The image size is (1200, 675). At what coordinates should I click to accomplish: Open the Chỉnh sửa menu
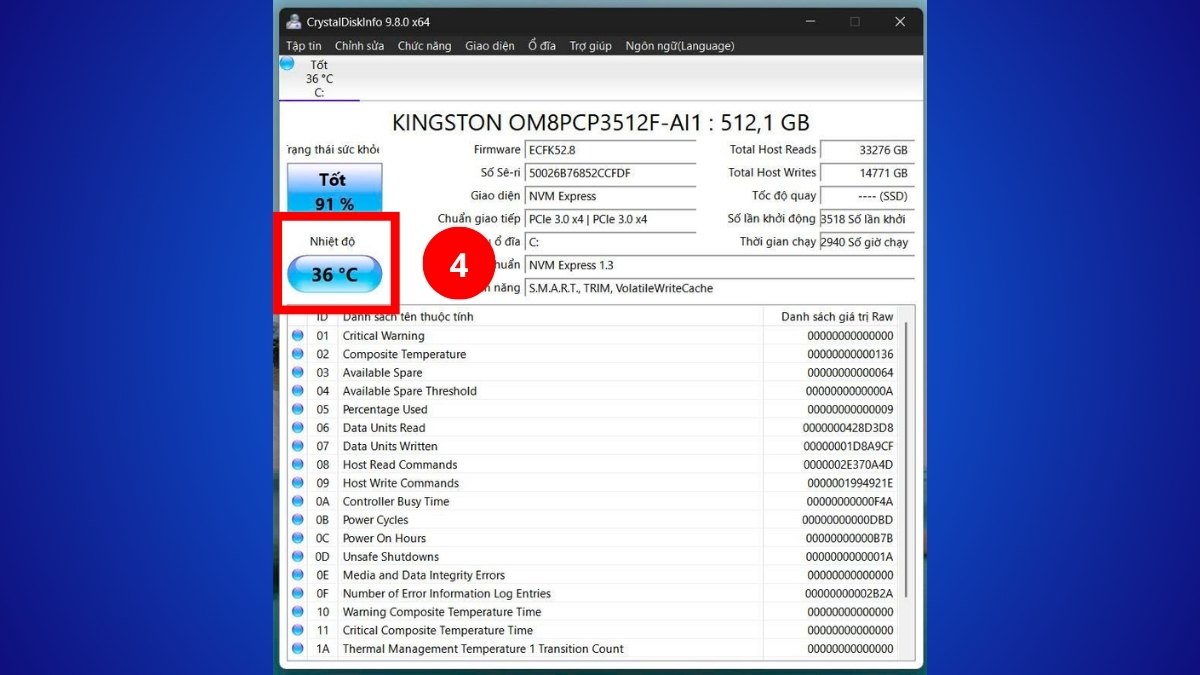[x=359, y=46]
